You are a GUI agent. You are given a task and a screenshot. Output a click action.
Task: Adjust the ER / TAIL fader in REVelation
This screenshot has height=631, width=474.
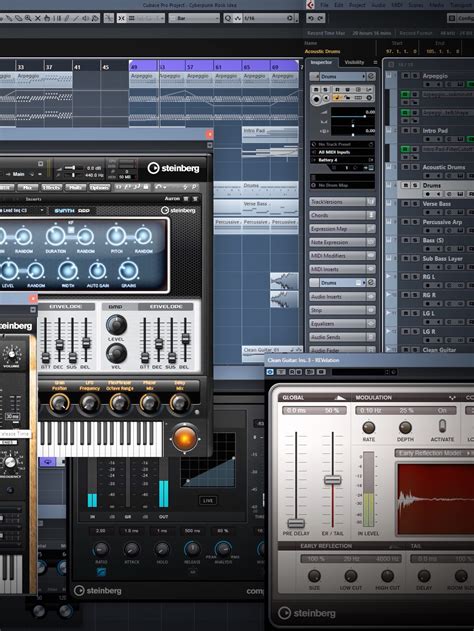coord(332,479)
